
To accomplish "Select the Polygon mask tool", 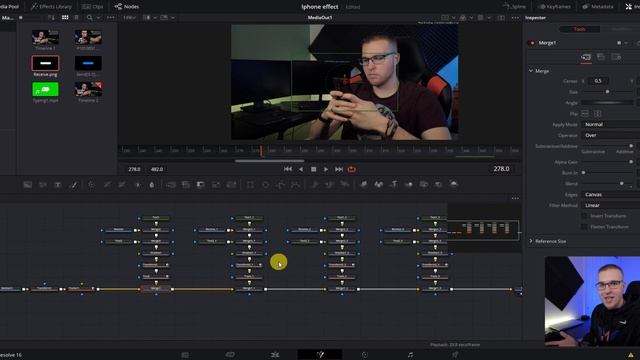I will [280, 185].
